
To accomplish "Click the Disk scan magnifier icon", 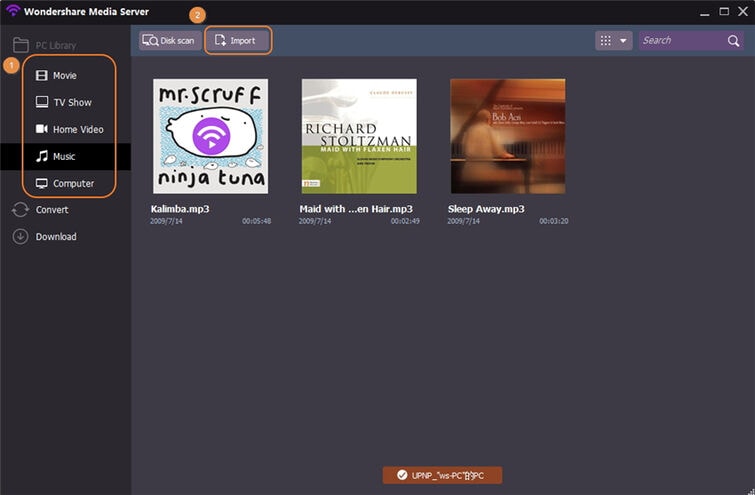I will pyautogui.click(x=150, y=40).
